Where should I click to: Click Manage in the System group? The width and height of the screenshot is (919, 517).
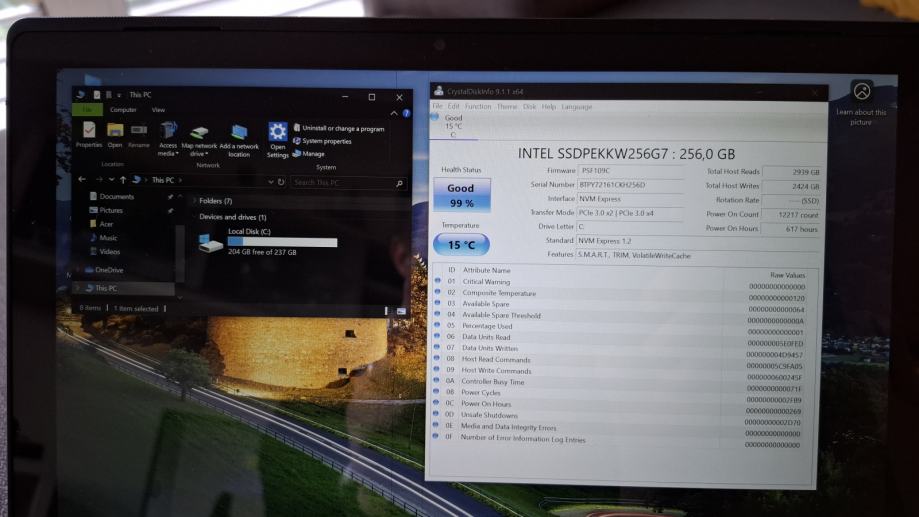click(308, 154)
